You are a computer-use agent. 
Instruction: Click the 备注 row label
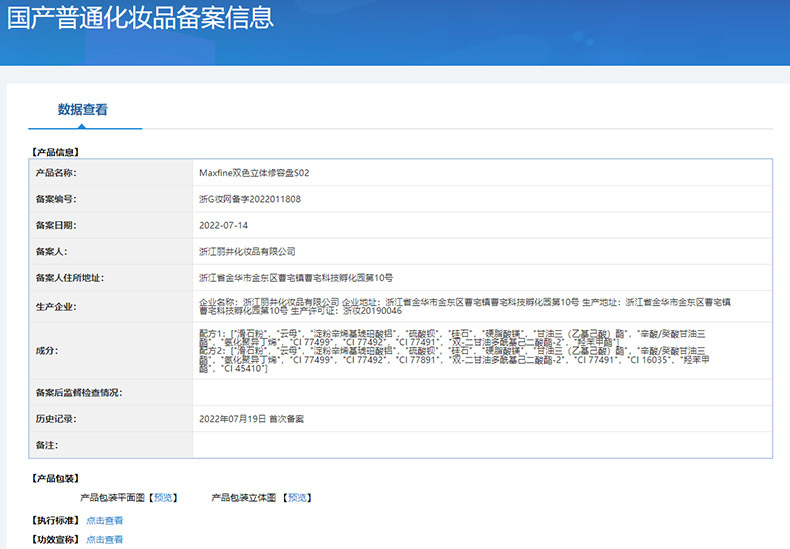(x=46, y=445)
